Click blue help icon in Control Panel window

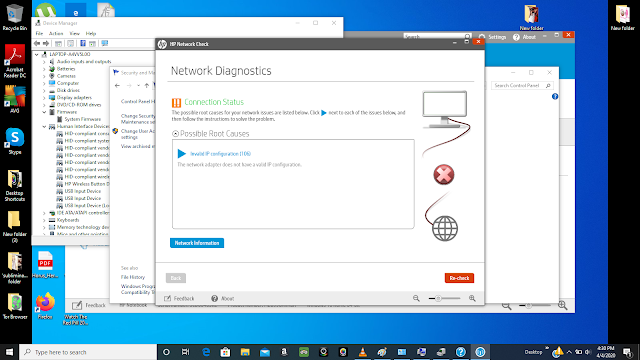(x=555, y=97)
